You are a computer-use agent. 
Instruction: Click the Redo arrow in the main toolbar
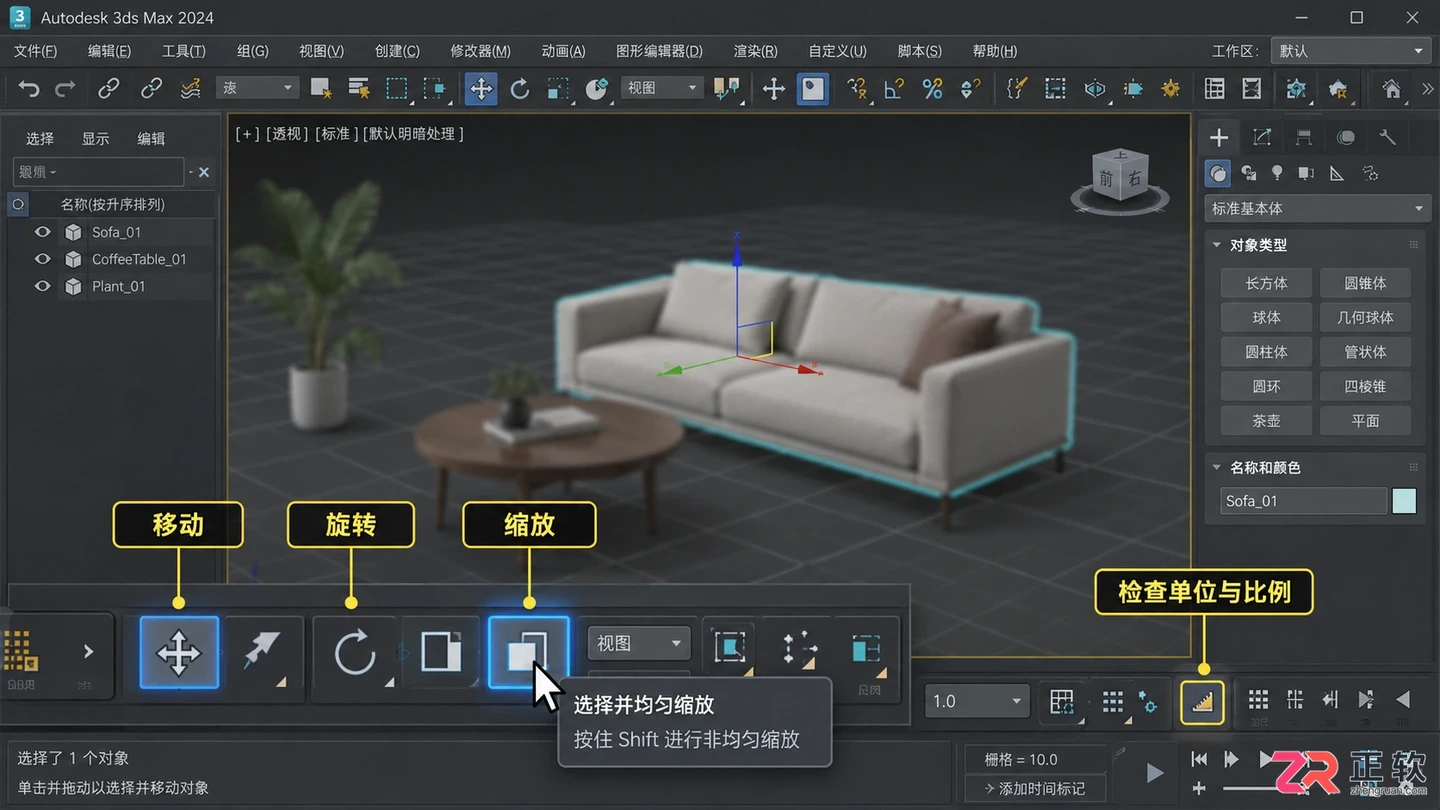coord(66,89)
